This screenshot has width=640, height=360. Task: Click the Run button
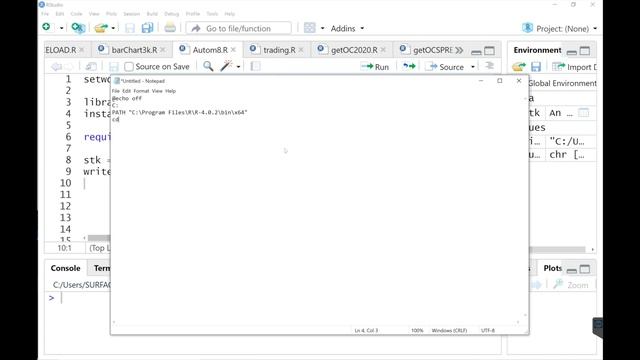(375, 67)
